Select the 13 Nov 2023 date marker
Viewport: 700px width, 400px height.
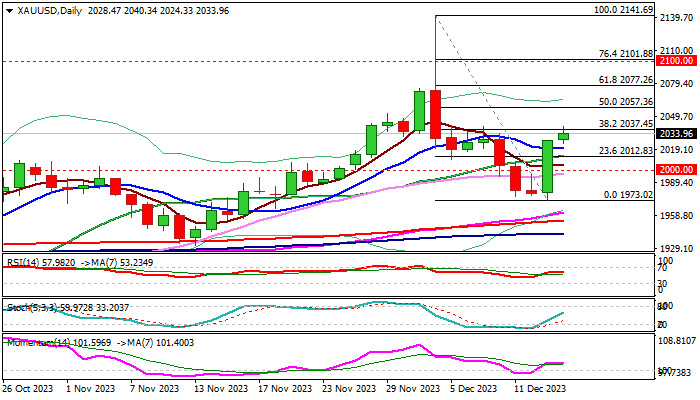tap(223, 389)
